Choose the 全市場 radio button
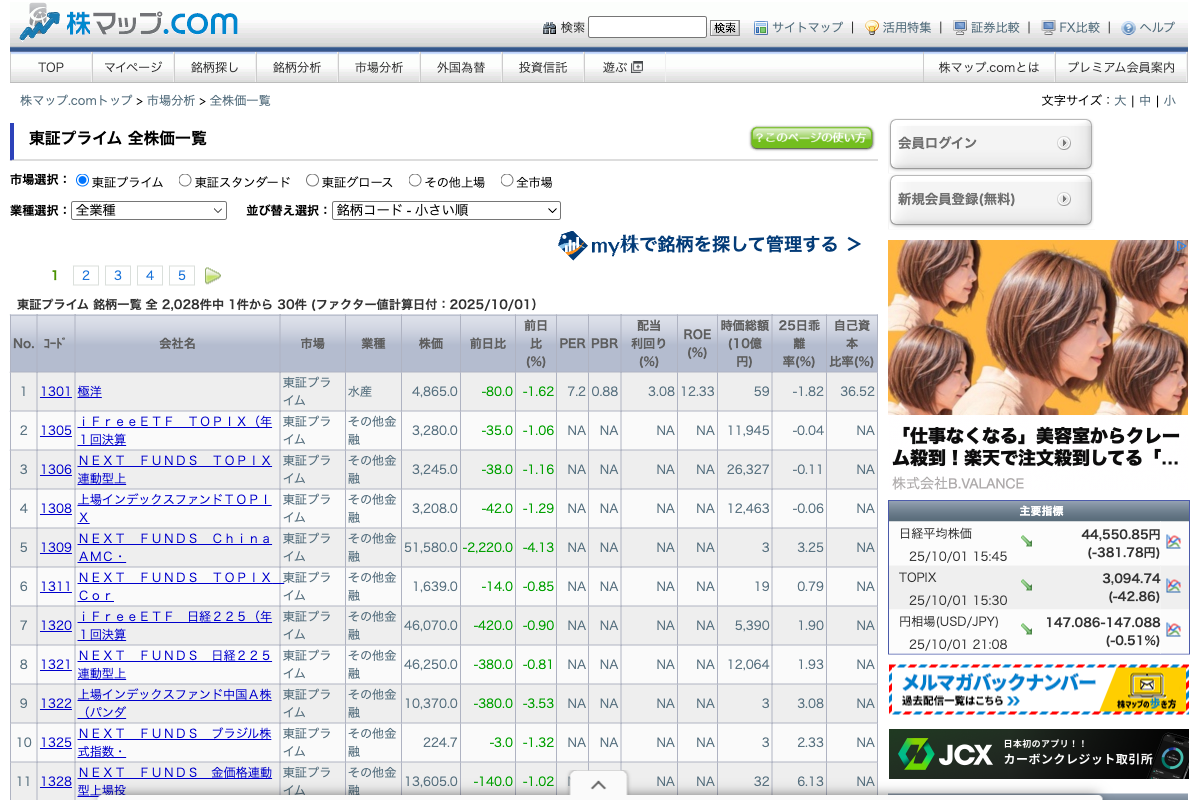The width and height of the screenshot is (1200, 800). 507,181
